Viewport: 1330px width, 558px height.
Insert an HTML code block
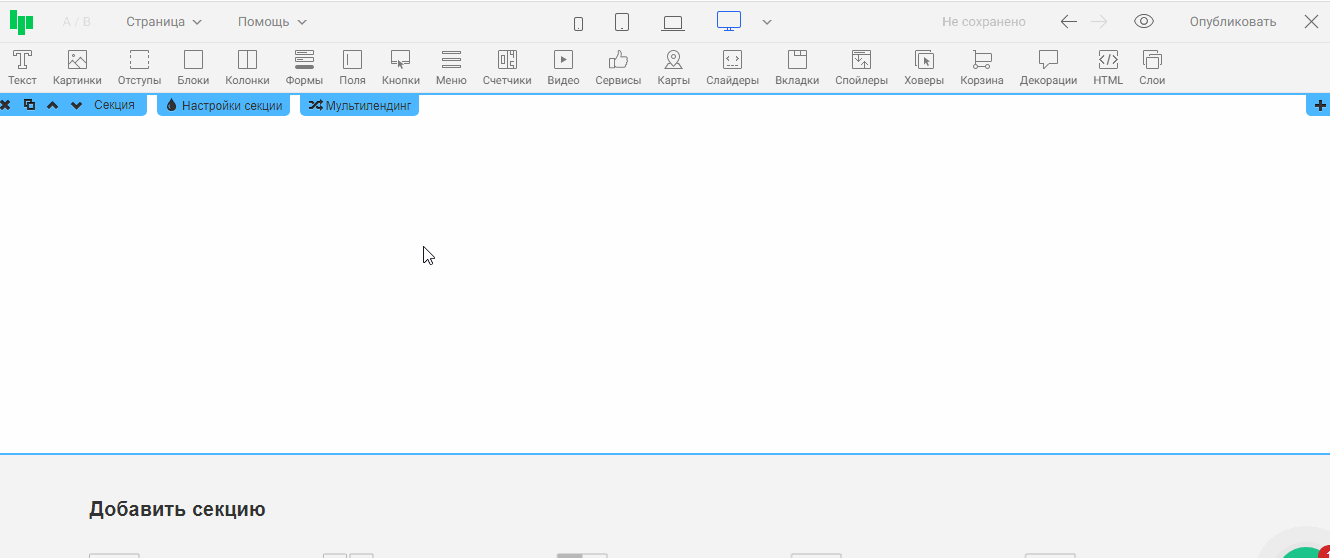(1107, 67)
